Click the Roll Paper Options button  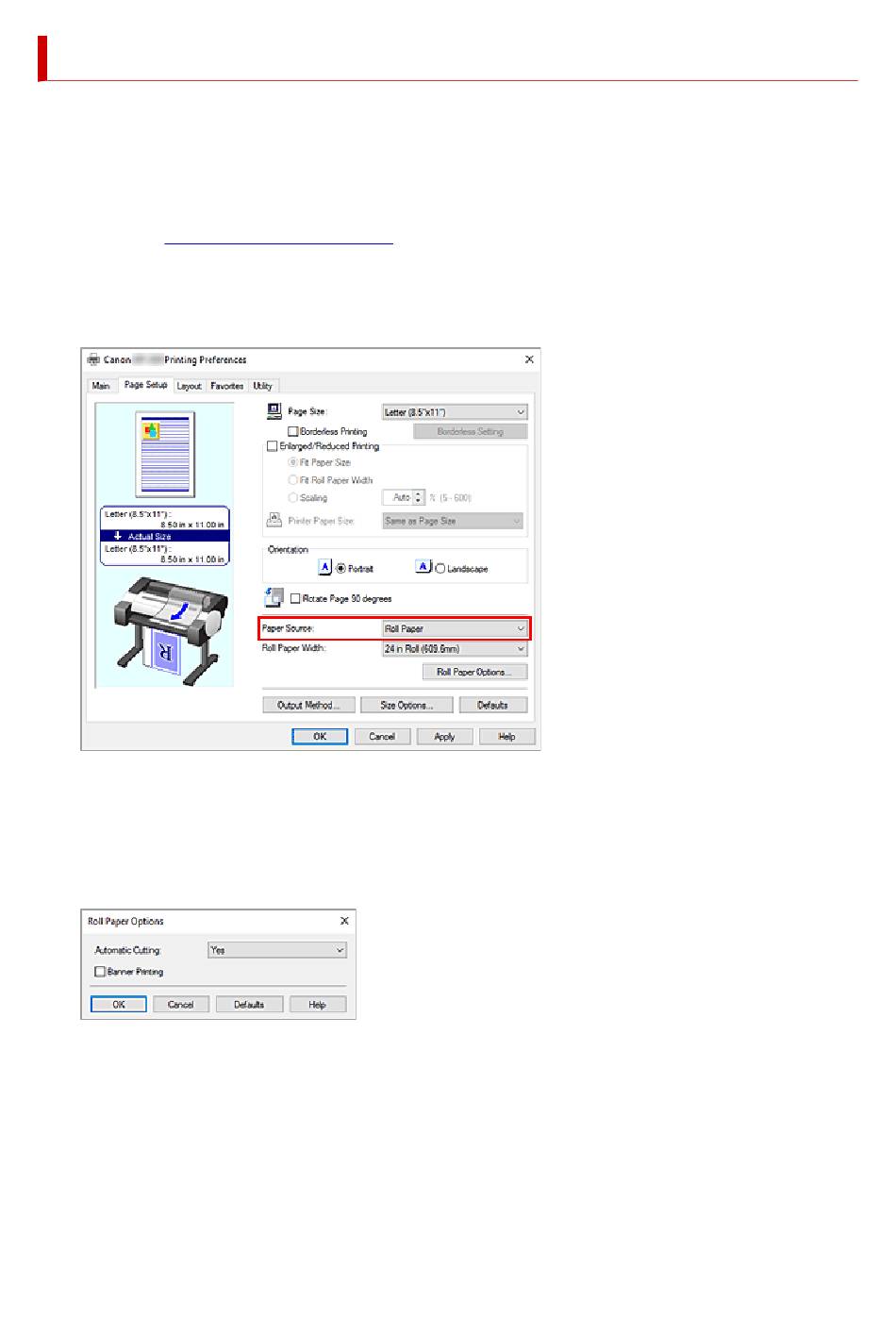point(474,672)
